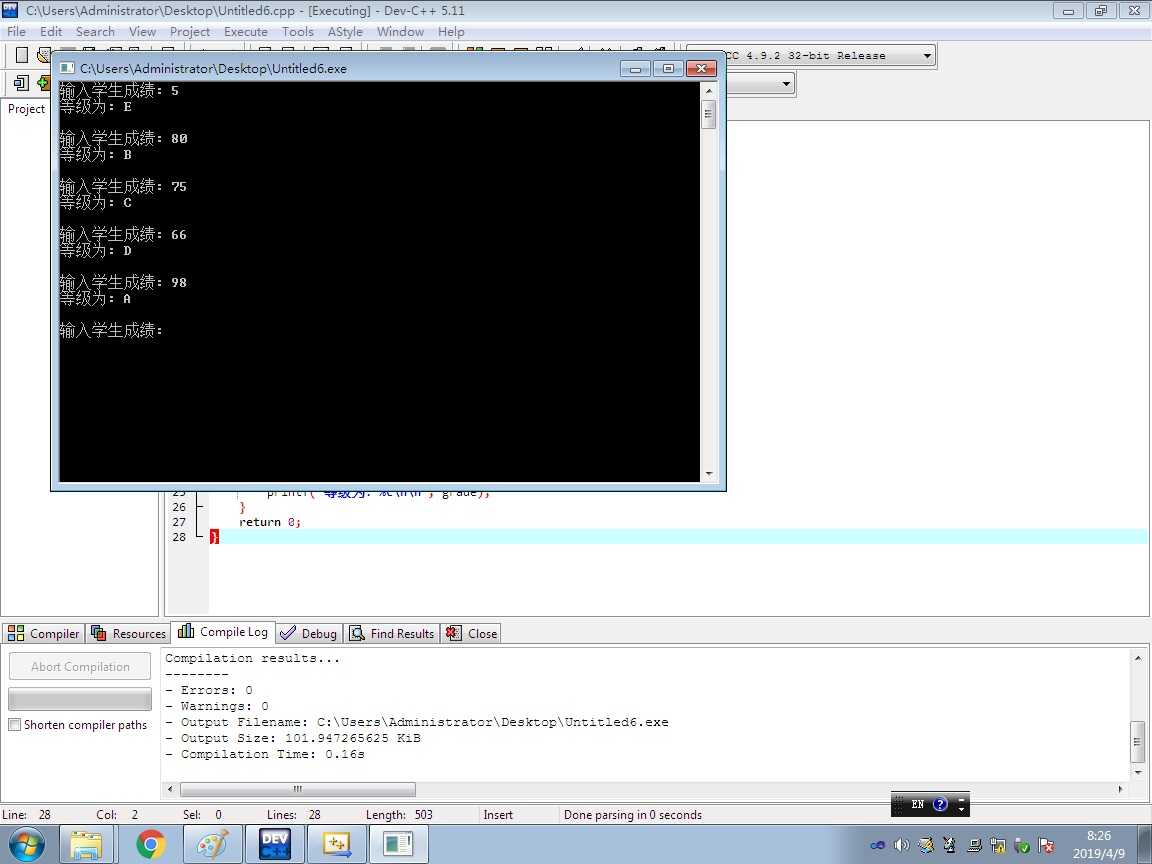Click the network computer tray icon
Image resolution: width=1152 pixels, height=864 pixels.
coord(975,845)
